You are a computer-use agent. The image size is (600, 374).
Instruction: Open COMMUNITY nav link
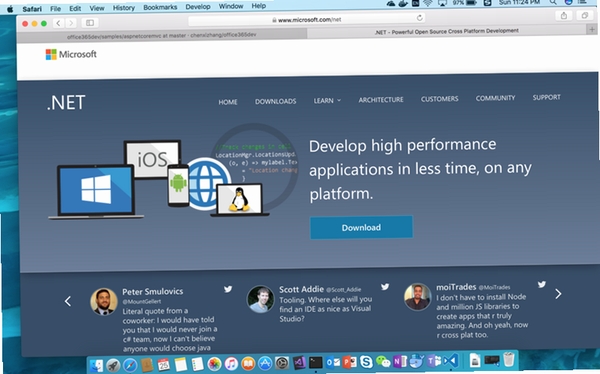click(x=495, y=98)
